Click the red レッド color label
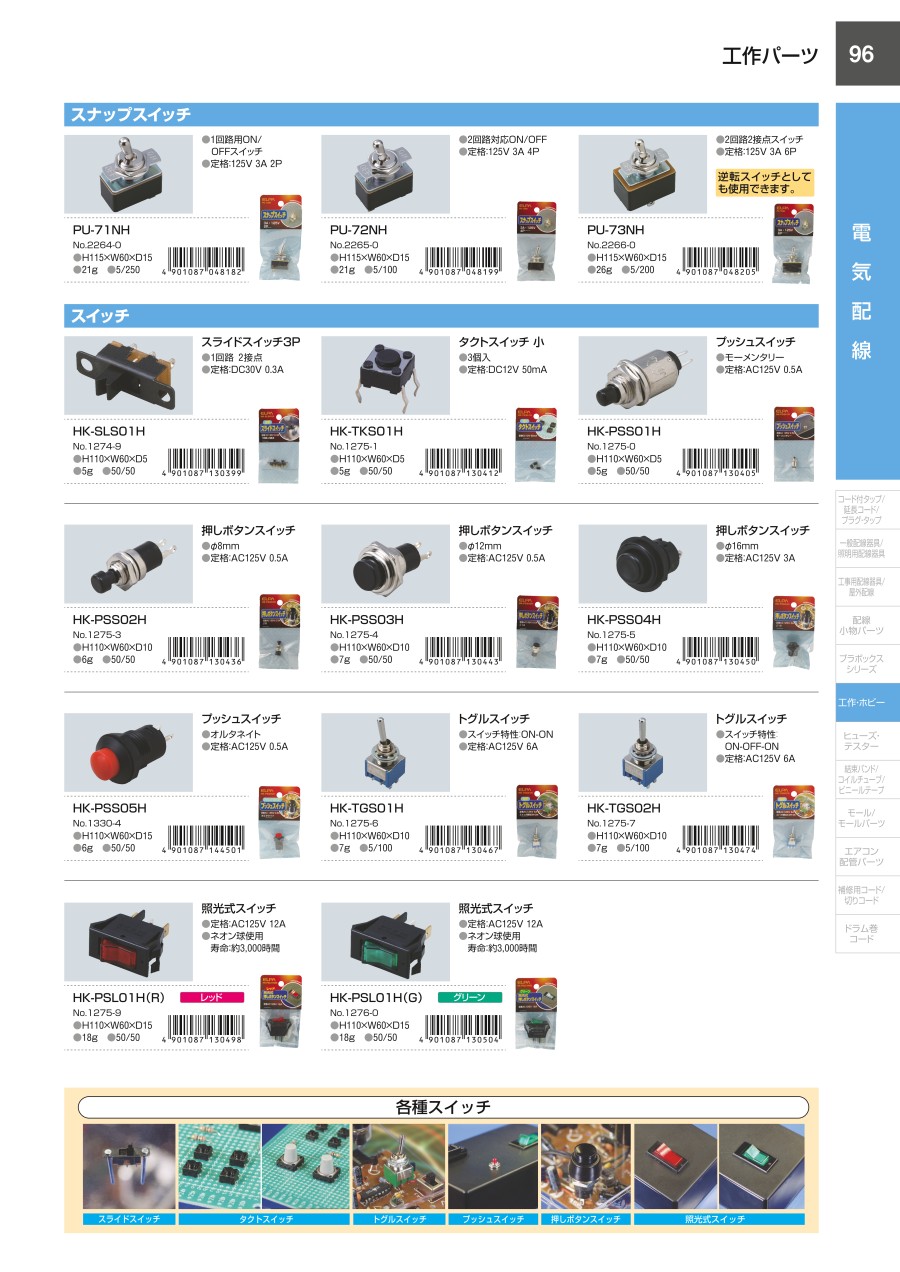This screenshot has height=1272, width=900. pos(212,997)
